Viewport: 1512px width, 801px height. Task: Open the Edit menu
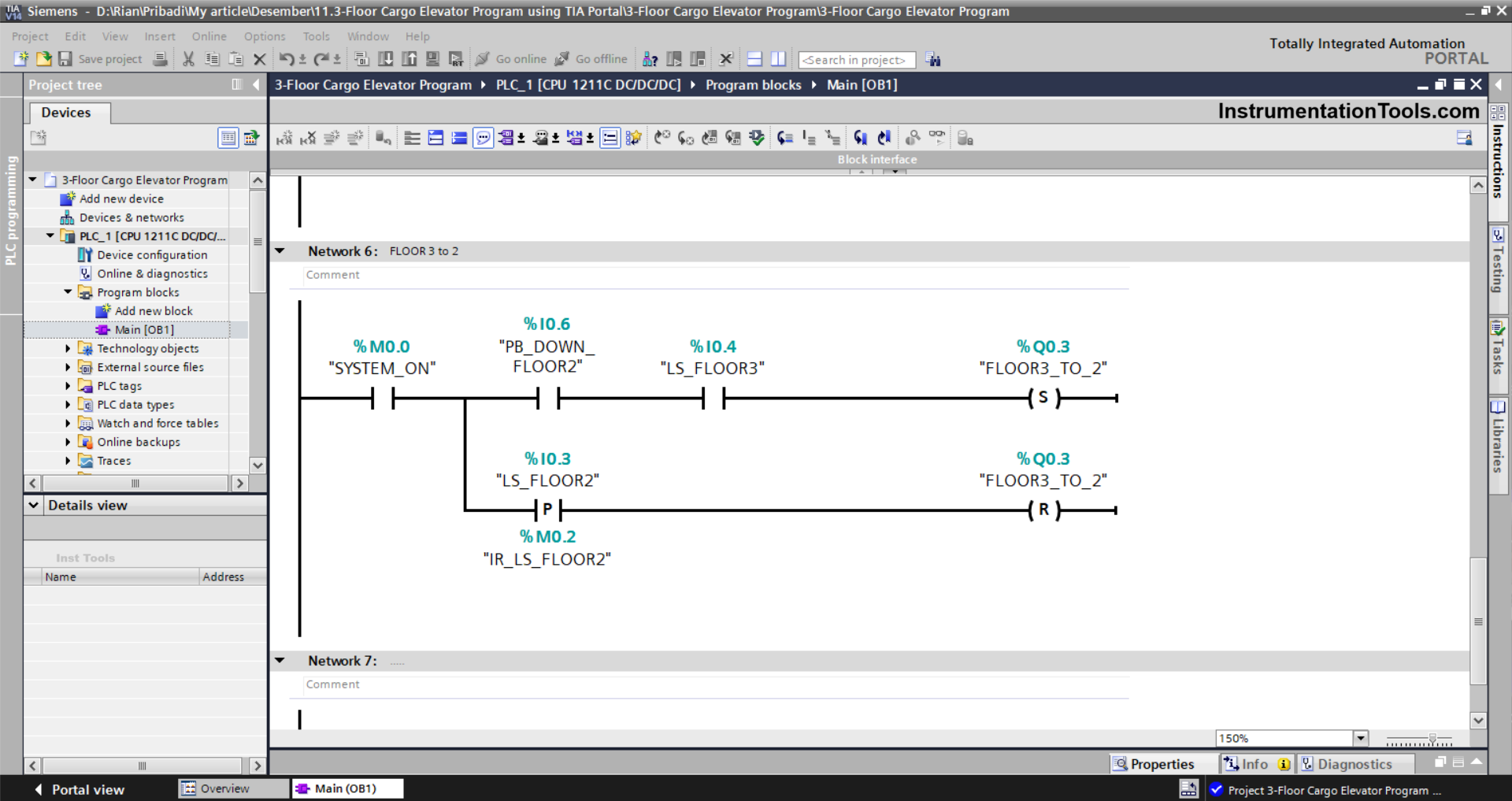tap(76, 36)
